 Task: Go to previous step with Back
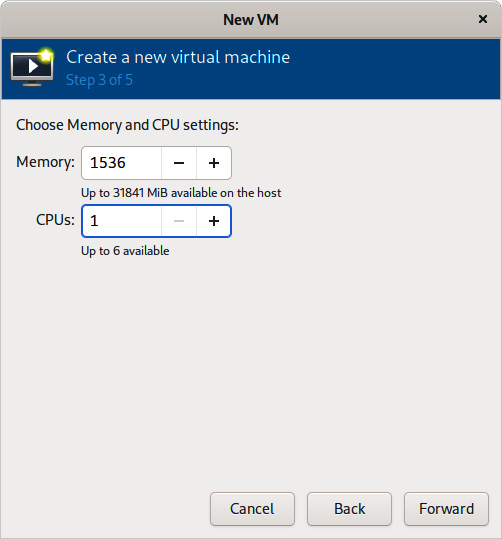[349, 509]
